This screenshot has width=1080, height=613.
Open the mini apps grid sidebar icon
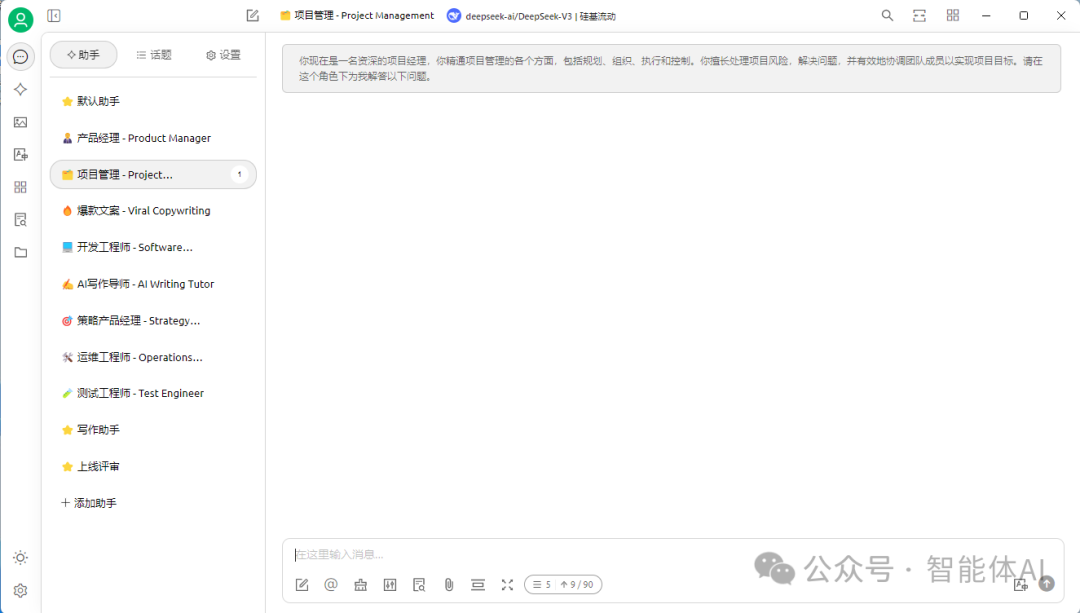(21, 187)
